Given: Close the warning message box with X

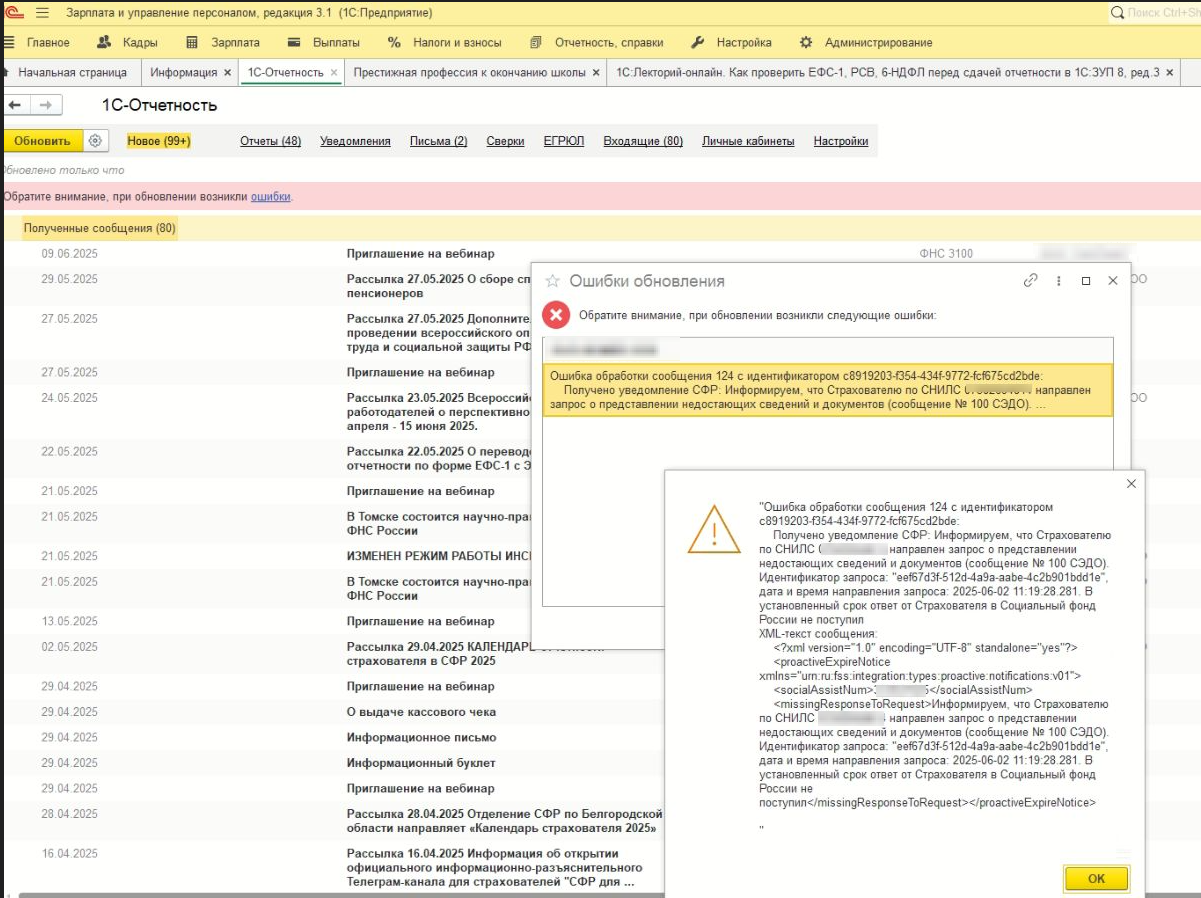Looking at the screenshot, I should coord(1131,484).
